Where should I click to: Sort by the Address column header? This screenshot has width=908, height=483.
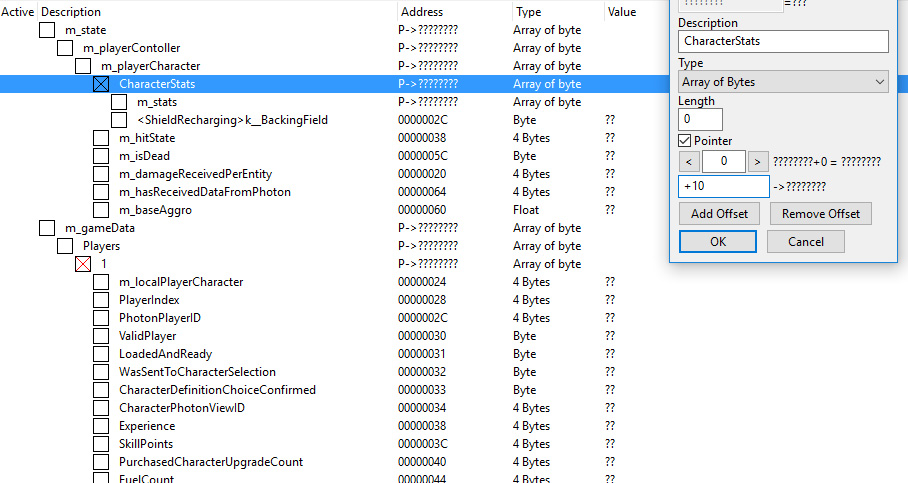coord(421,12)
